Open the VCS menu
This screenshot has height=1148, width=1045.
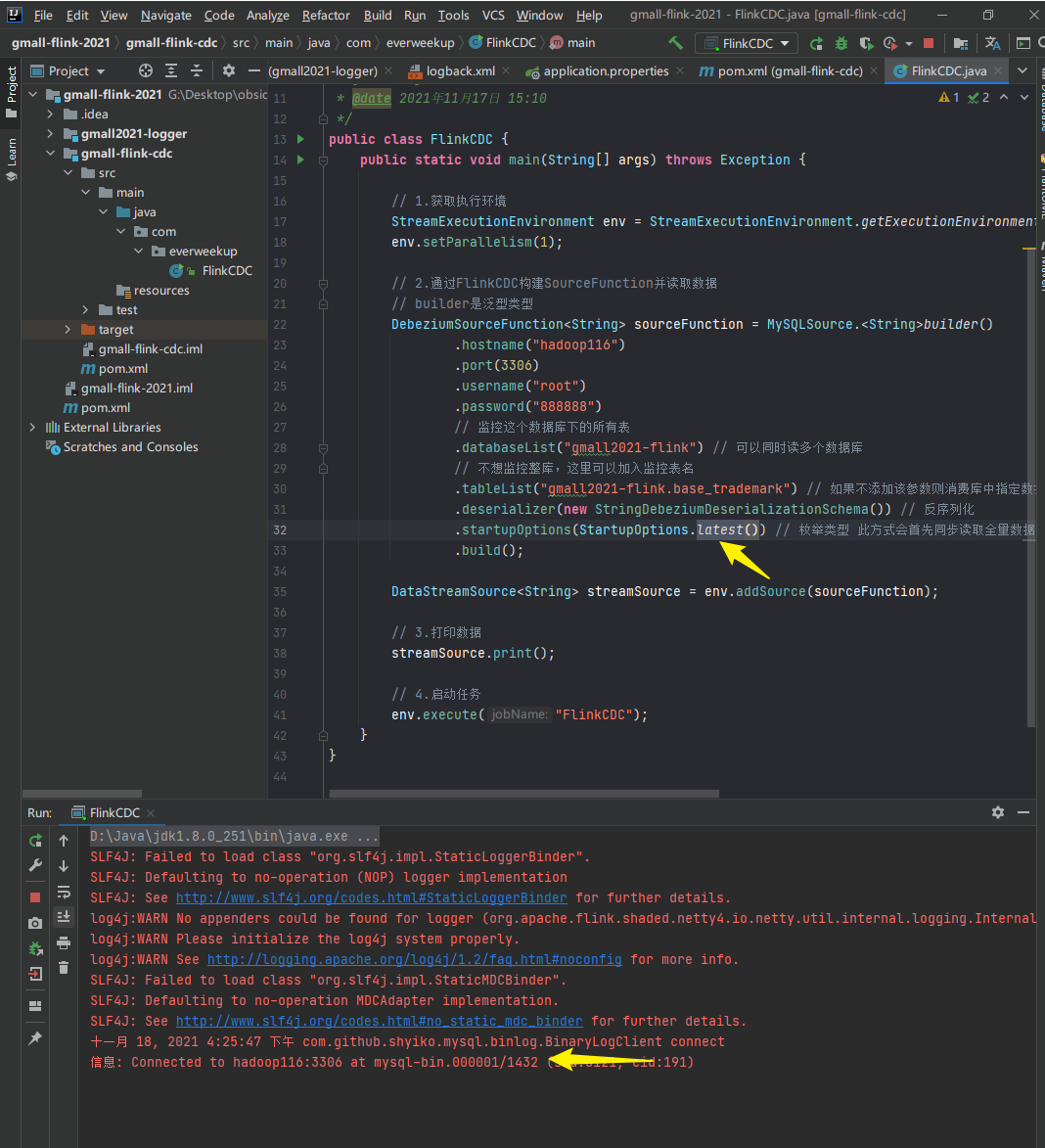pyautogui.click(x=493, y=16)
